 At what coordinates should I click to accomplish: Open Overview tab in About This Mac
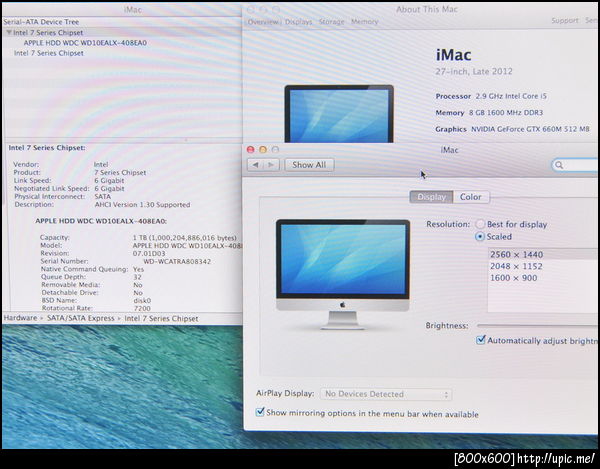pos(263,22)
